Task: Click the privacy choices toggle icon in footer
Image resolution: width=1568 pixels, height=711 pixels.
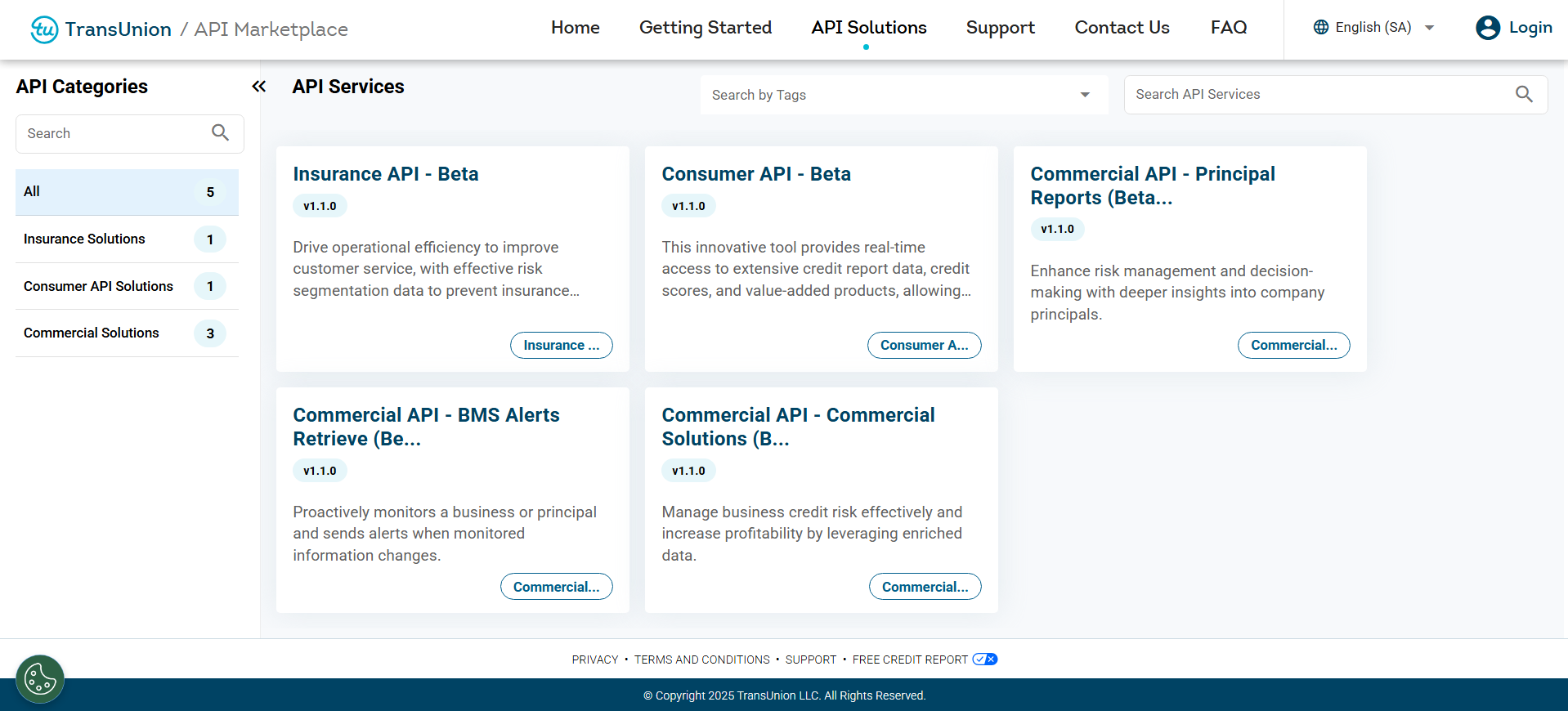Action: (985, 660)
